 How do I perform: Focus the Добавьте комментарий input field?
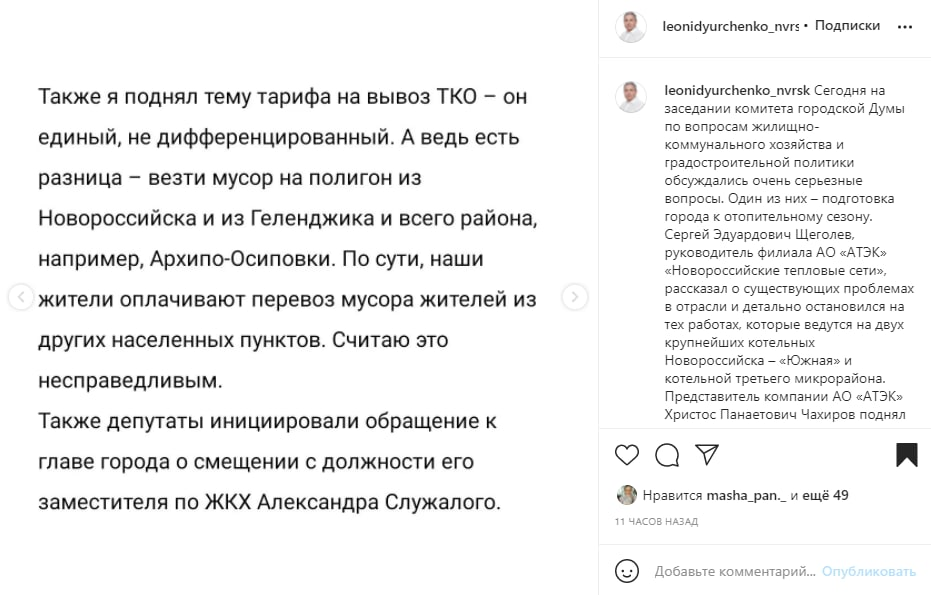734,571
